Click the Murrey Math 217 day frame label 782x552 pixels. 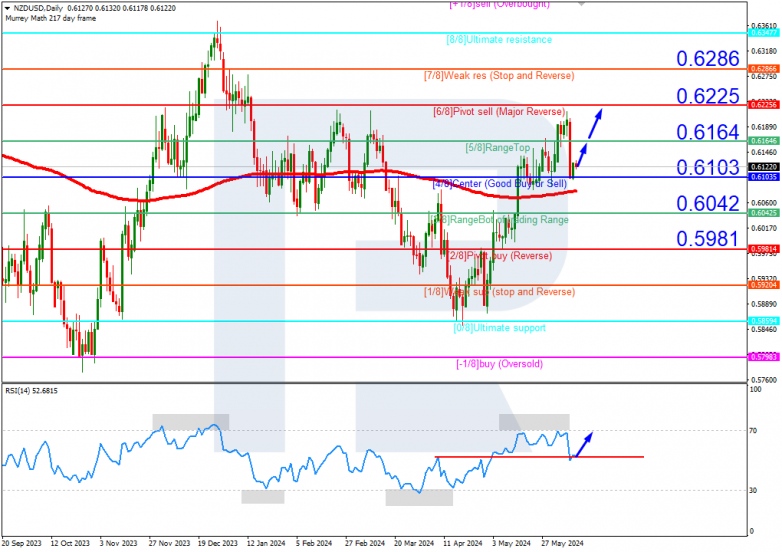pos(50,18)
